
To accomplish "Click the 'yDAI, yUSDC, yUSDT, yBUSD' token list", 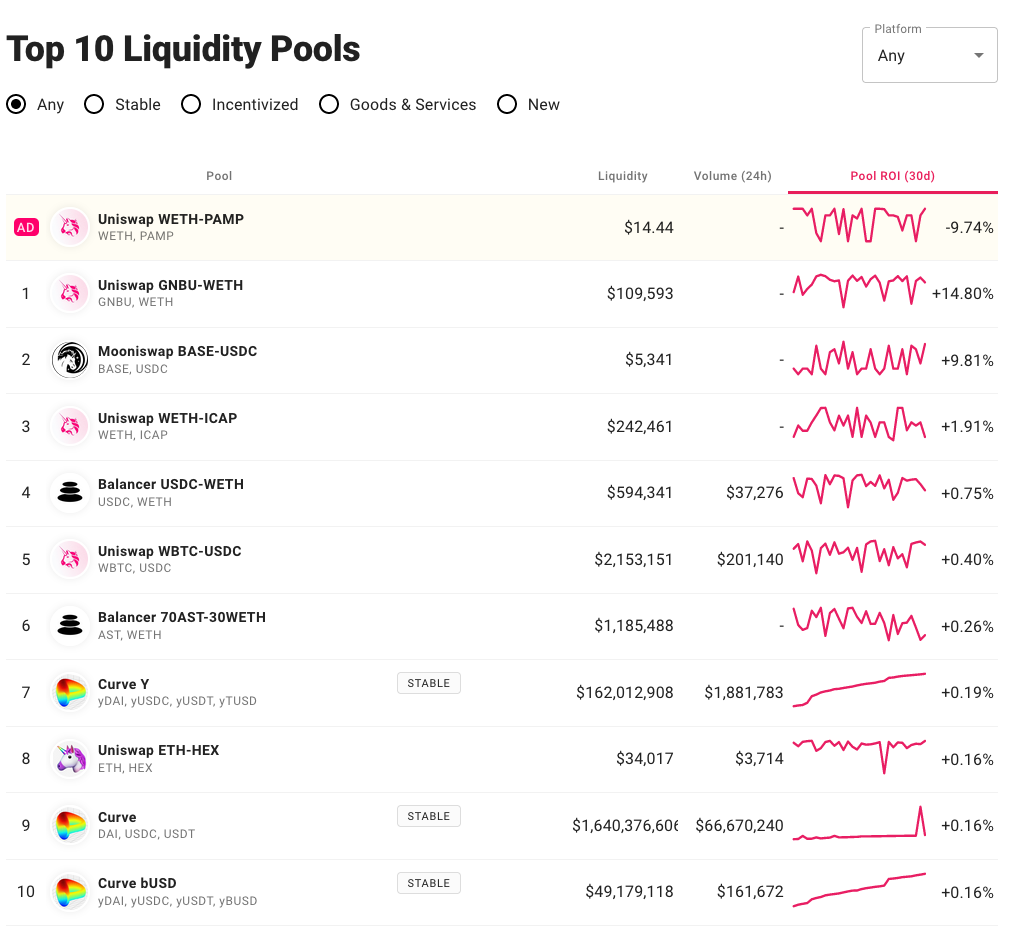I will [178, 901].
